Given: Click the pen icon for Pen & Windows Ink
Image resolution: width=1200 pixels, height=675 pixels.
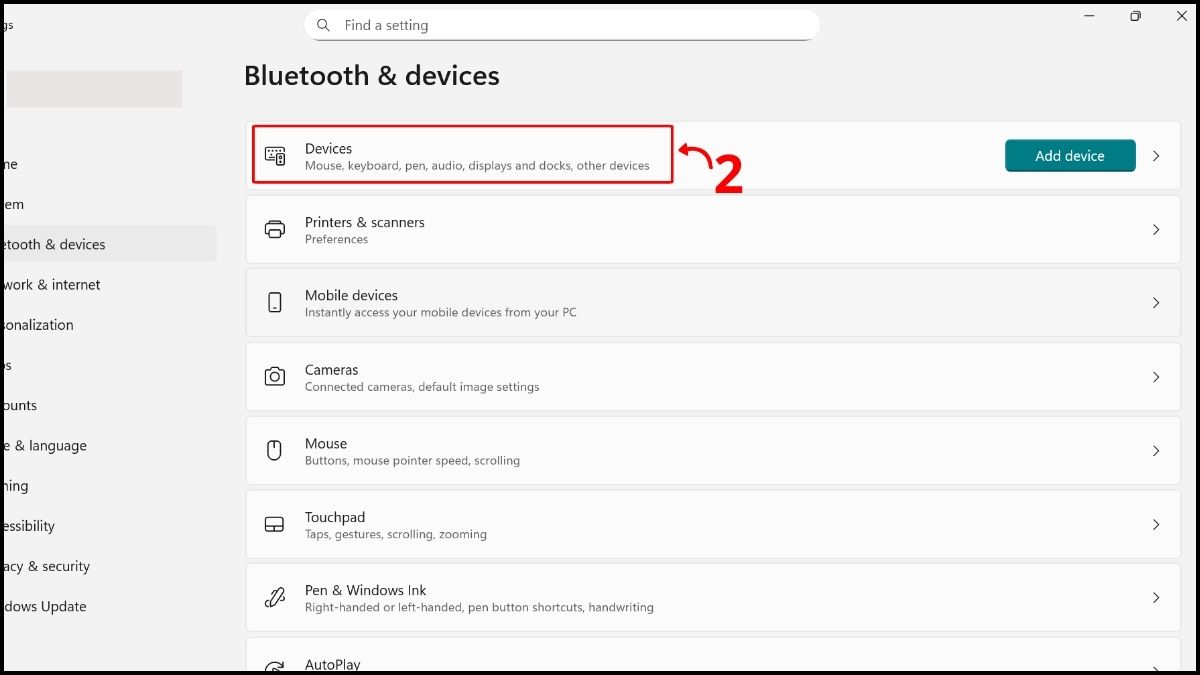Looking at the screenshot, I should click(x=275, y=595).
